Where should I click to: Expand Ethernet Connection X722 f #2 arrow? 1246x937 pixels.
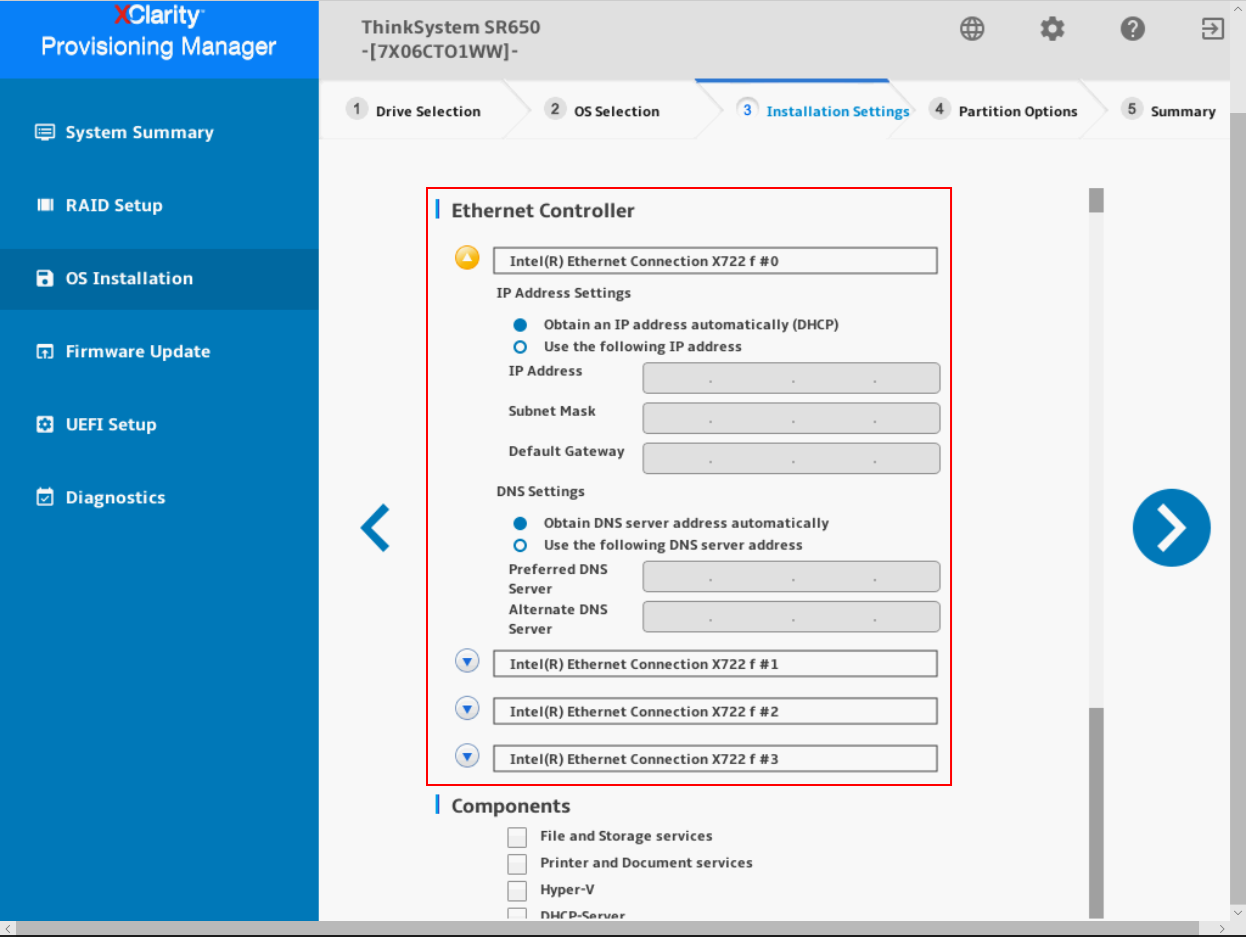point(467,708)
